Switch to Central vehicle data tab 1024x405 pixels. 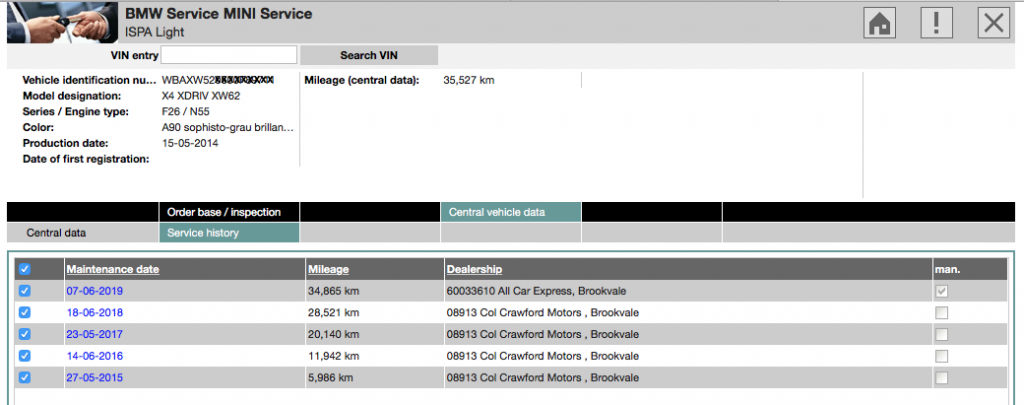coord(511,212)
